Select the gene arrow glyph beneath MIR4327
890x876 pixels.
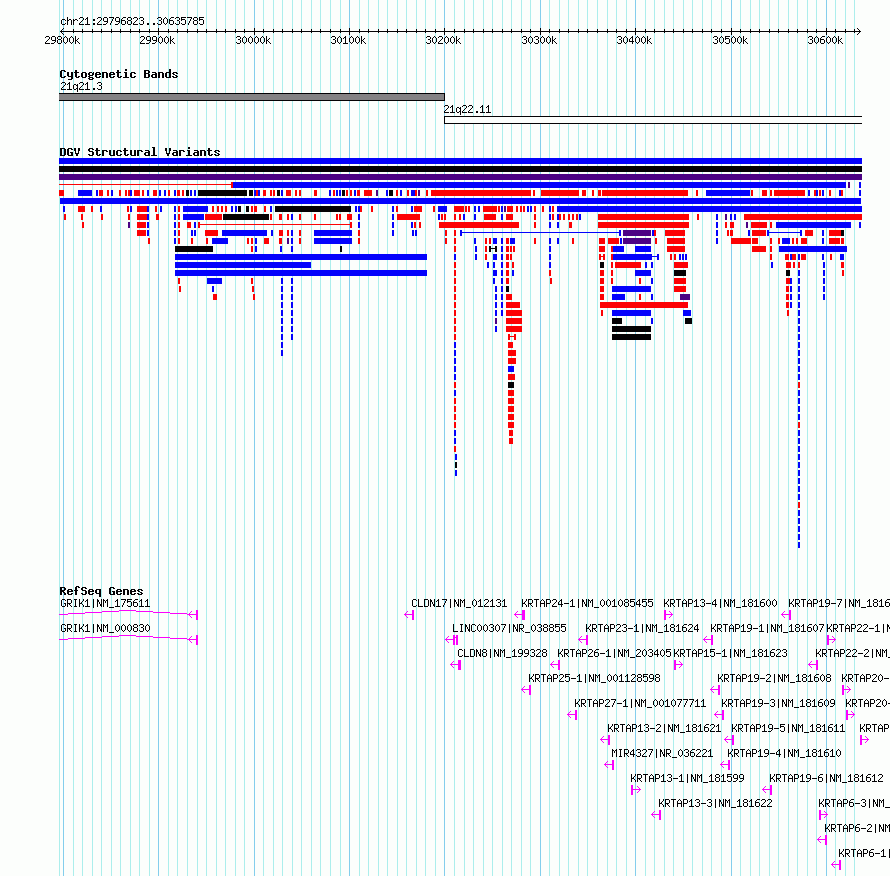click(x=609, y=765)
